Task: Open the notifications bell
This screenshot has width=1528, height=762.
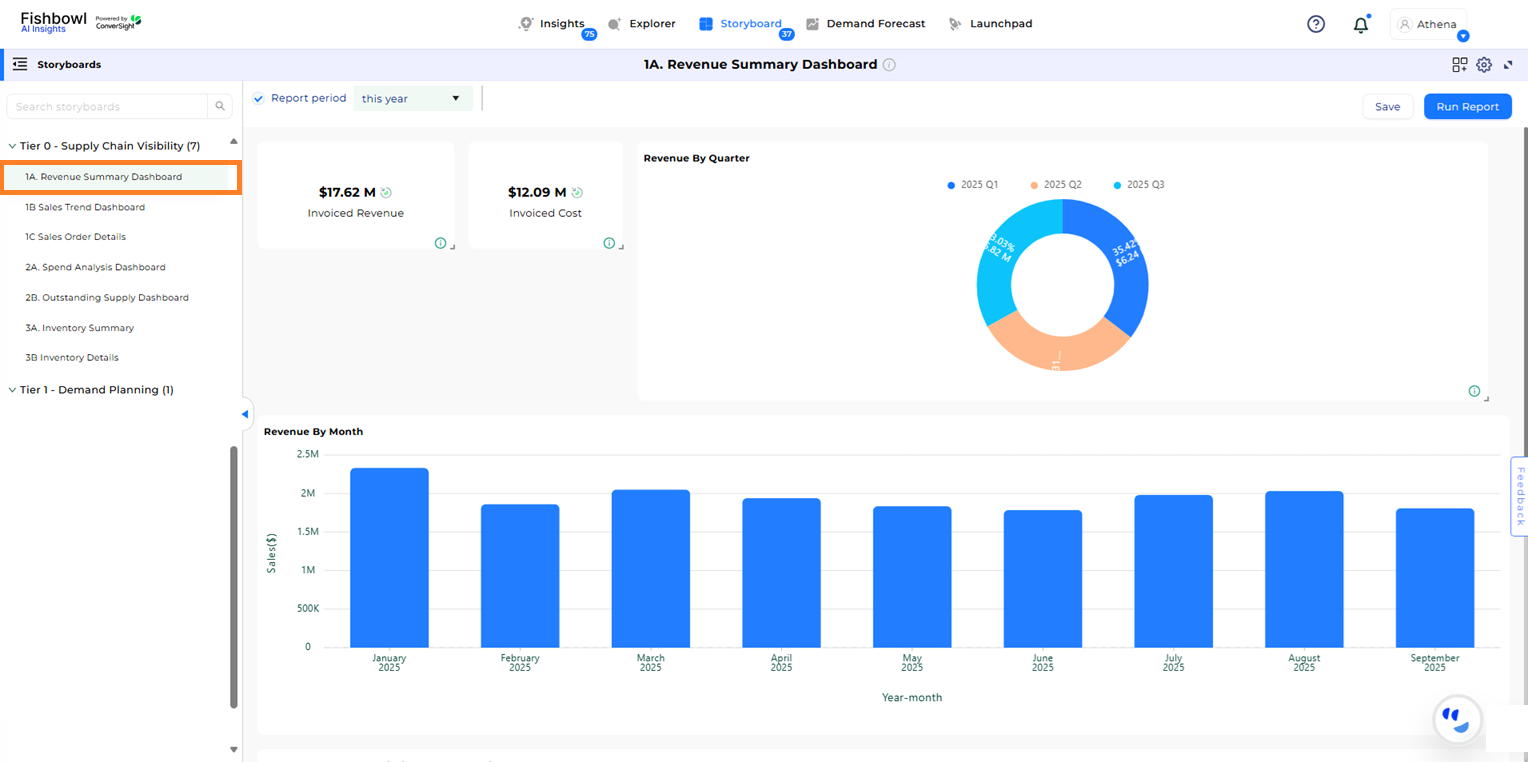Action: (x=1361, y=23)
